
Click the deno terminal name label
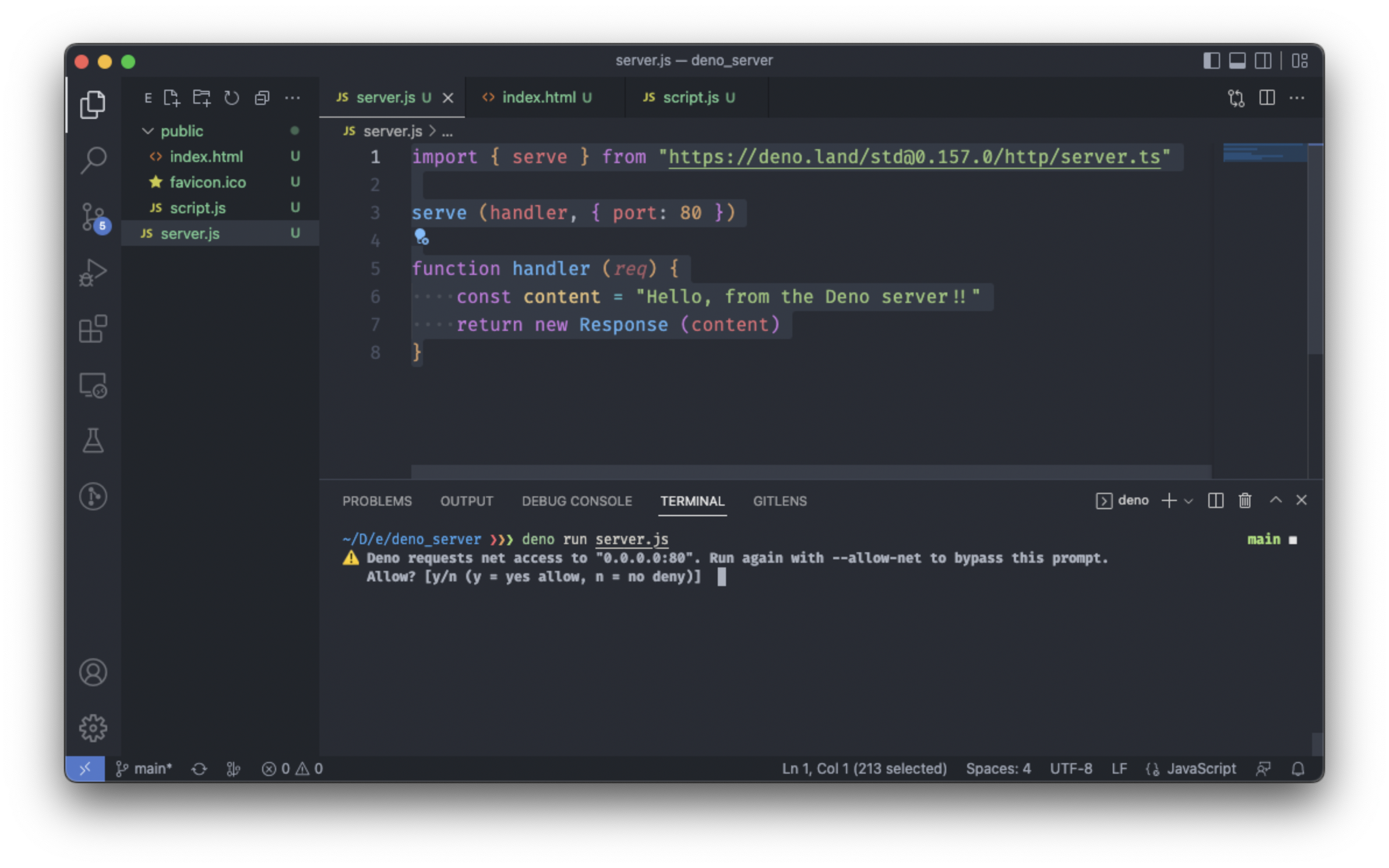click(1133, 500)
